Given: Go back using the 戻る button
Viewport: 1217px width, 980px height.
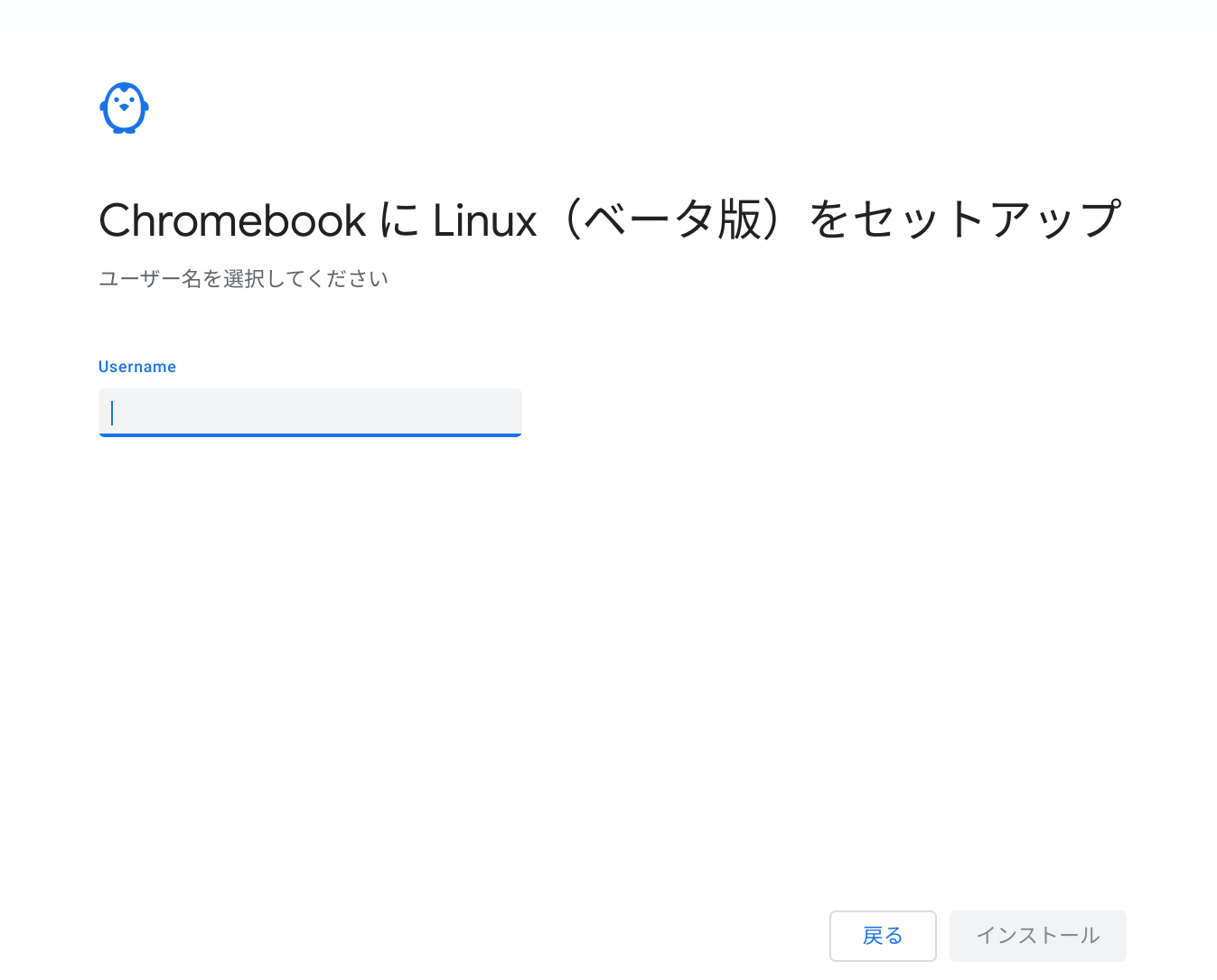Looking at the screenshot, I should [883, 936].
